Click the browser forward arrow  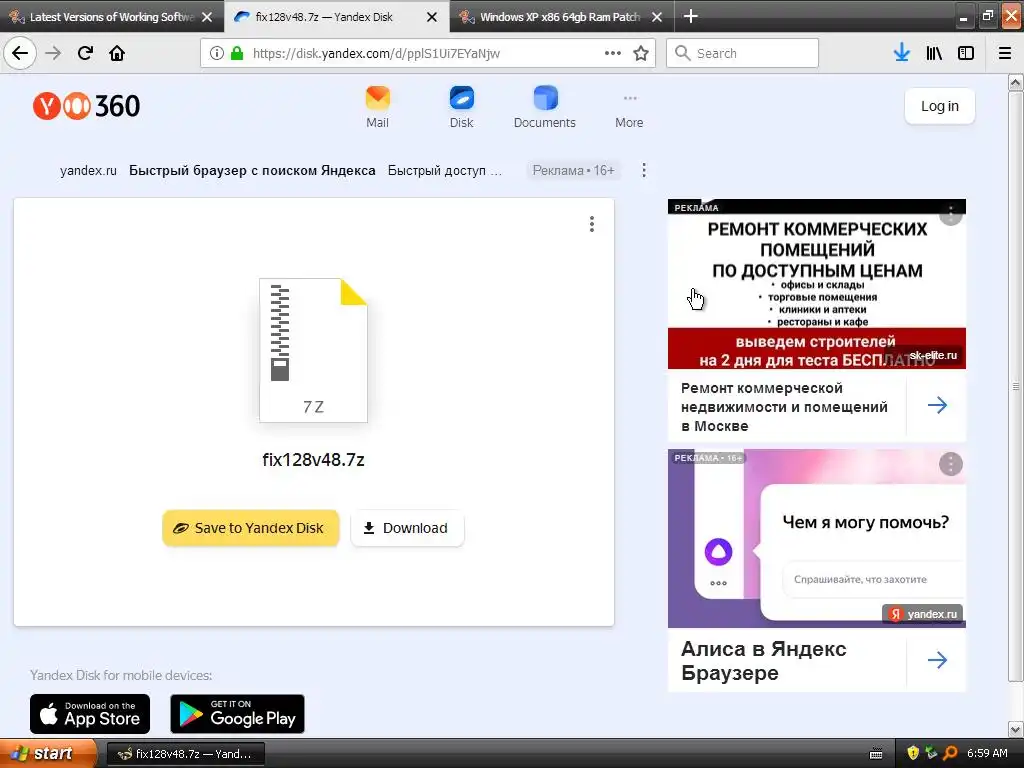(x=53, y=53)
